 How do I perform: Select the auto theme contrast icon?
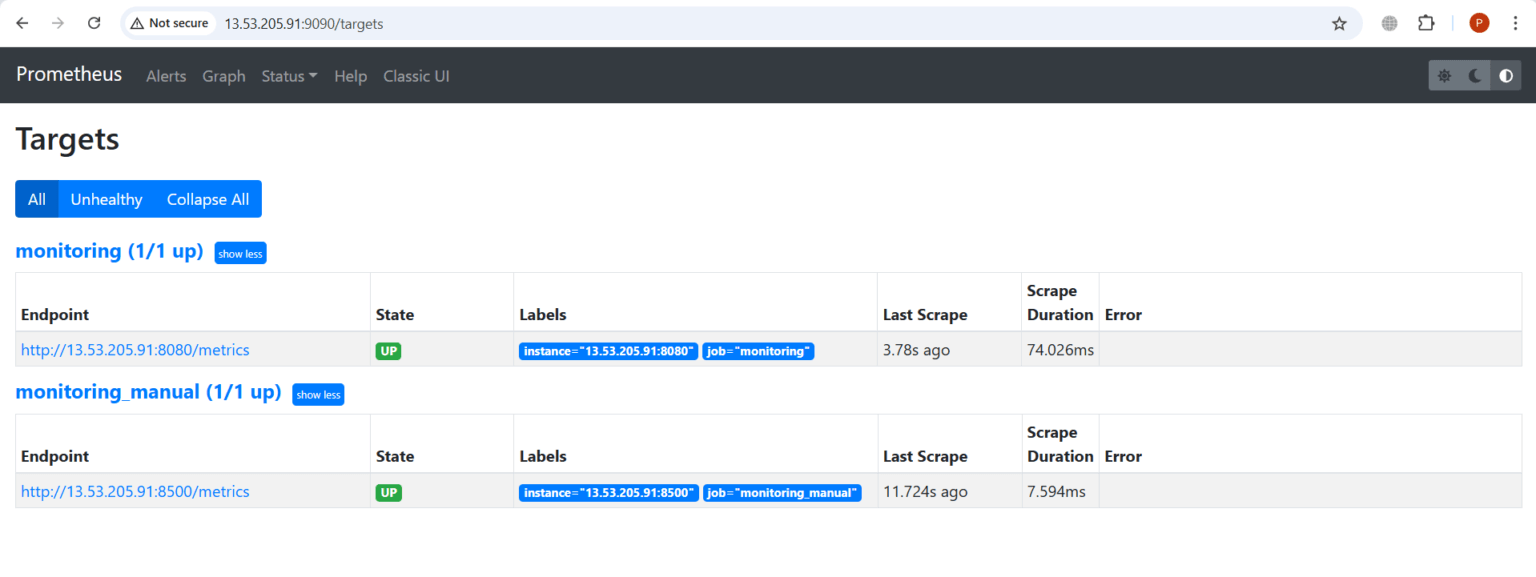click(x=1505, y=75)
